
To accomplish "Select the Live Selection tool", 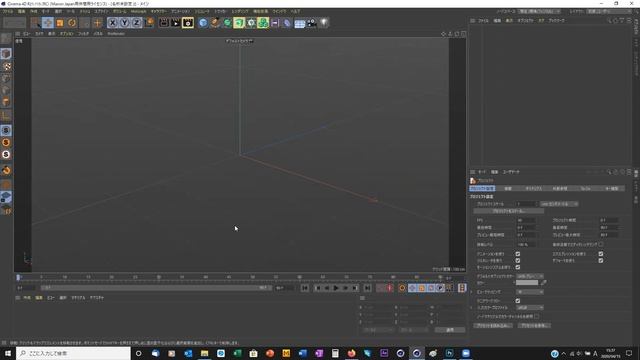I will click(36, 23).
